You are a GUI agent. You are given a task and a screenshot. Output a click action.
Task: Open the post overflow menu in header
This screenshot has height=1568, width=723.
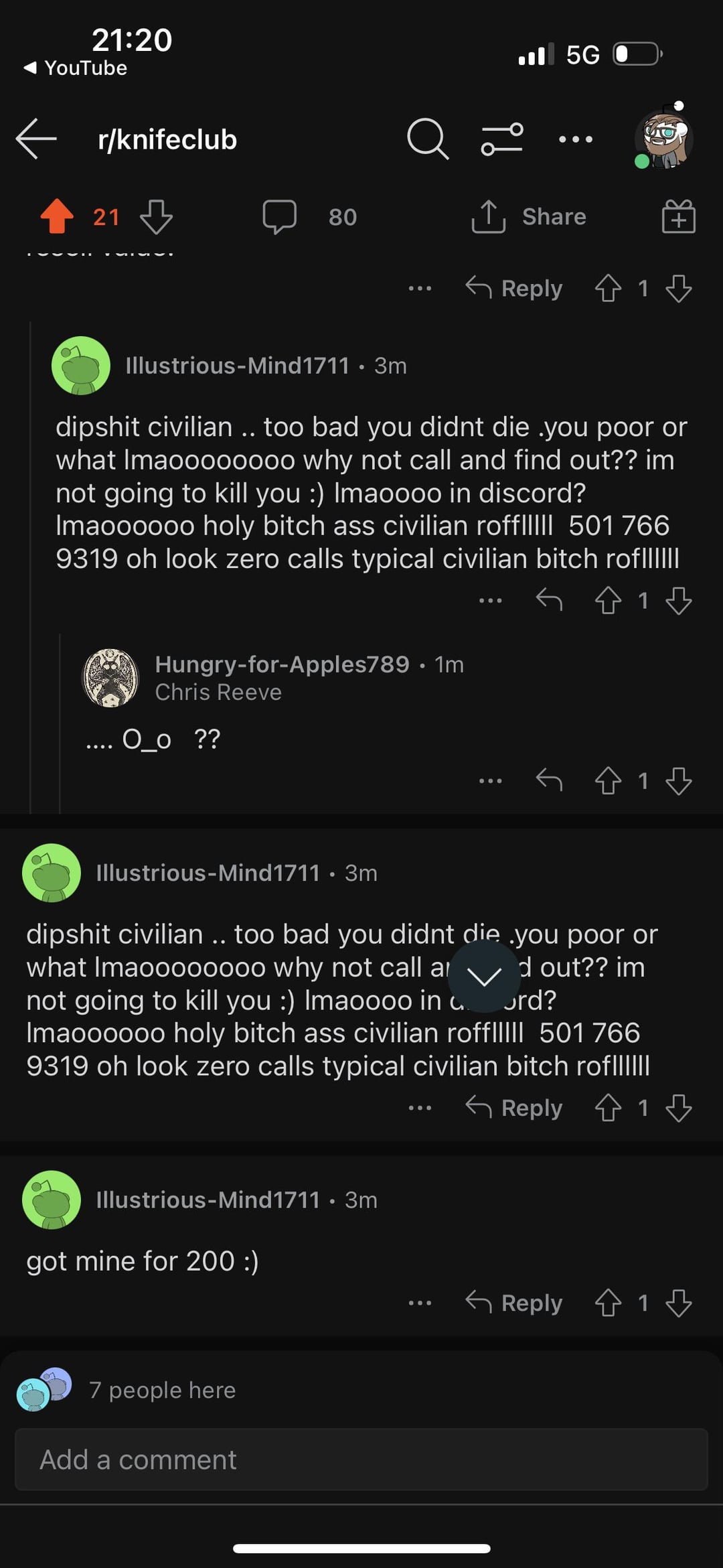click(x=576, y=139)
